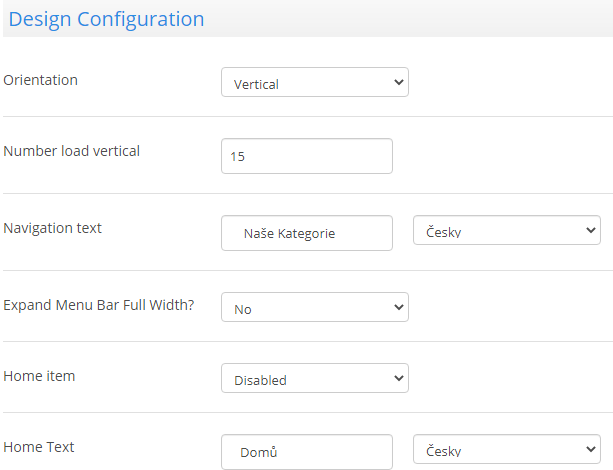
Task: Click the chevron arrow on Home Text language selector
Action: click(591, 449)
